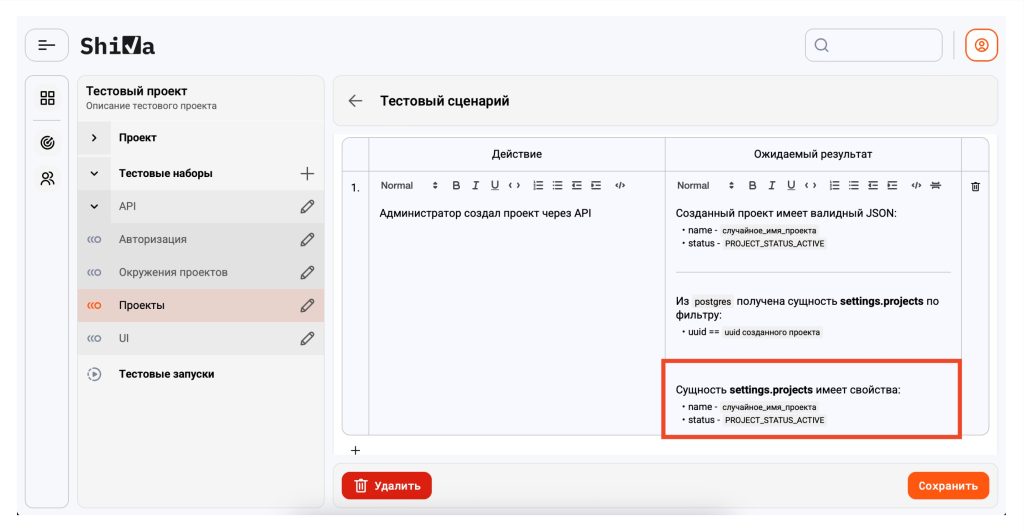Click the red Удалить button
The height and width of the screenshot is (531, 1024).
(x=386, y=486)
